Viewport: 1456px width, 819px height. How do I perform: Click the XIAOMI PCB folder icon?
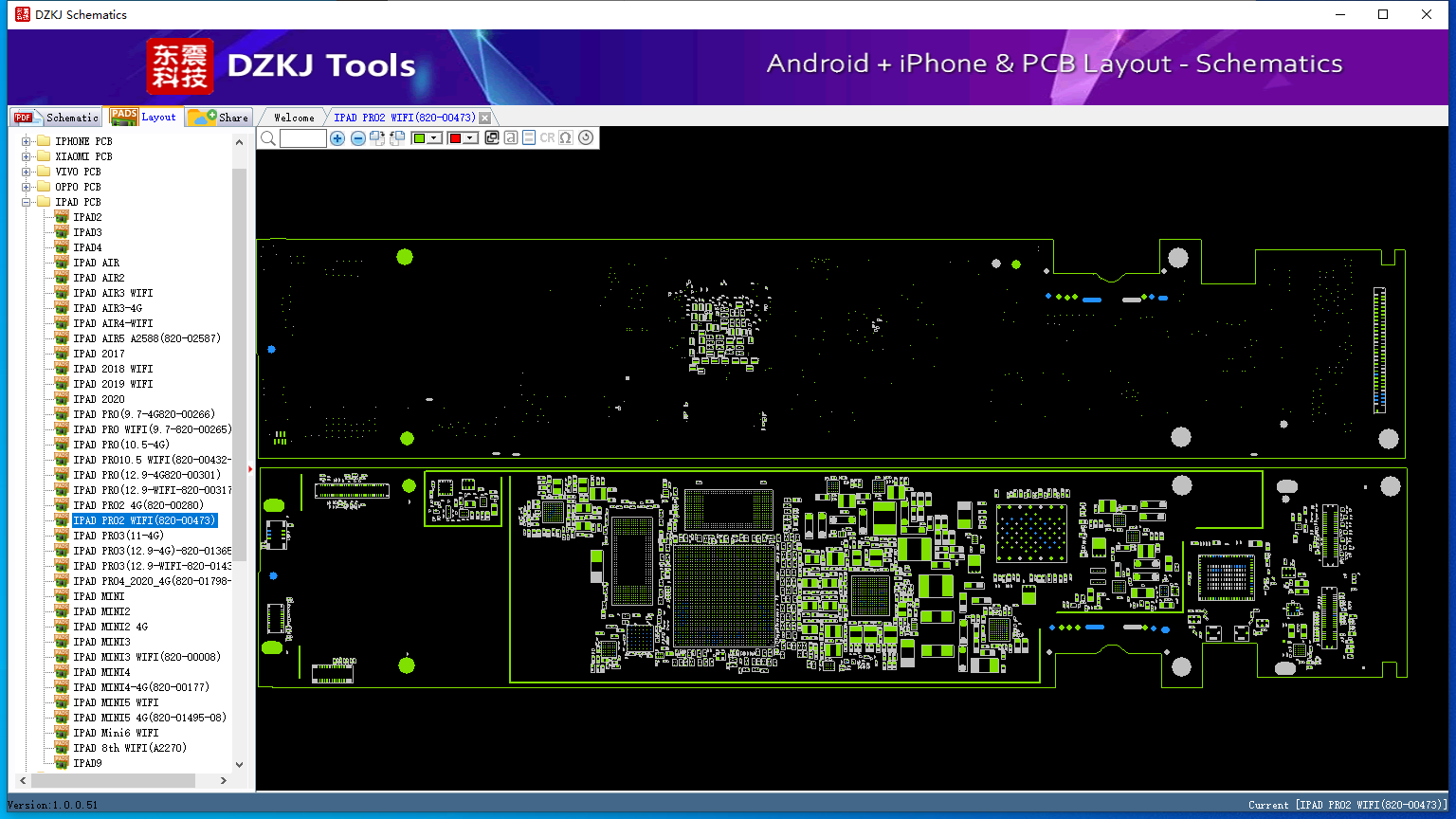43,156
